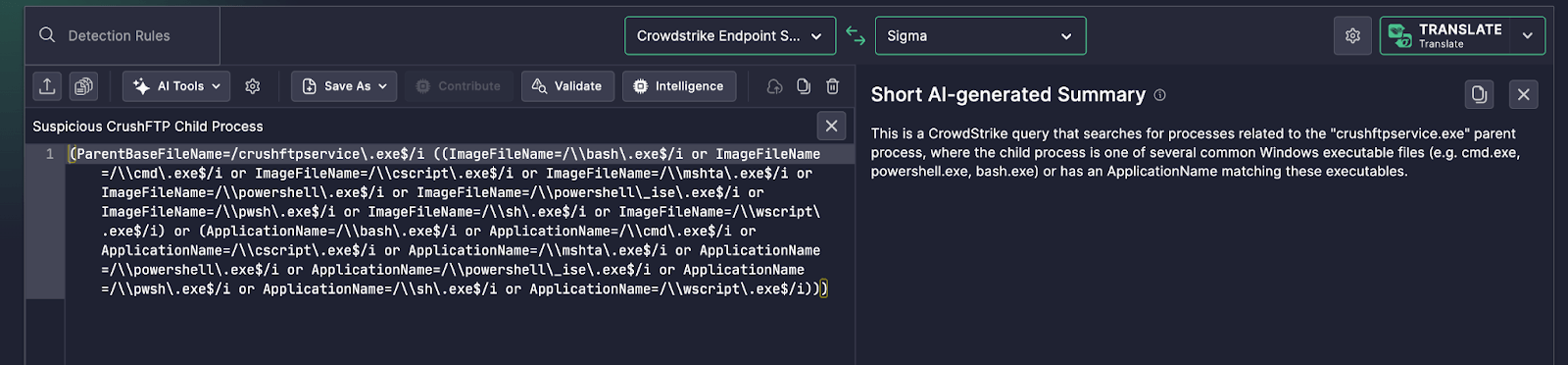Screen dimensions: 1568x365
Task: Expand the AI Tools dropdown
Action: tap(177, 86)
